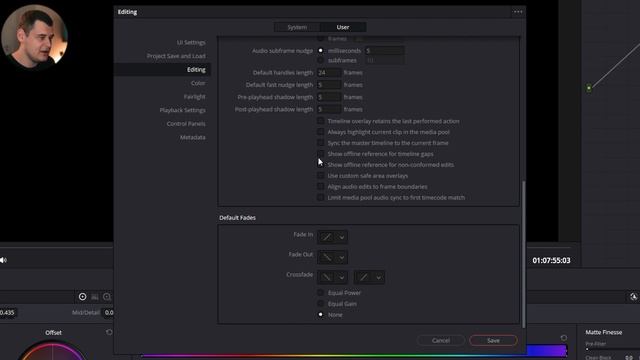Open the three-dot options menu in Editing dialog
The image size is (640, 360).
pyautogui.click(x=518, y=12)
